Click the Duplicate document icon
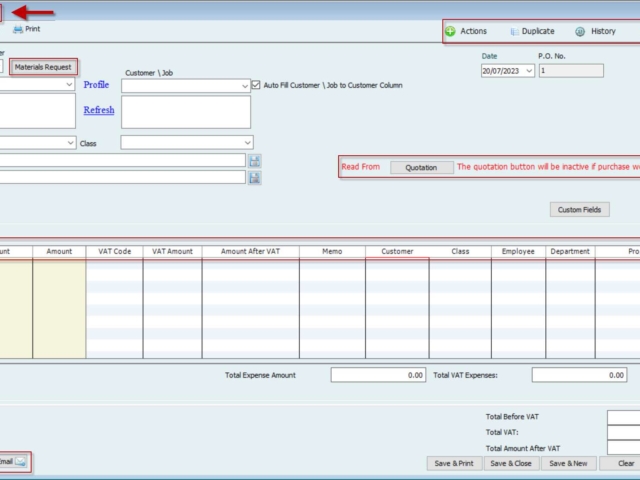The image size is (640, 480). 514,31
